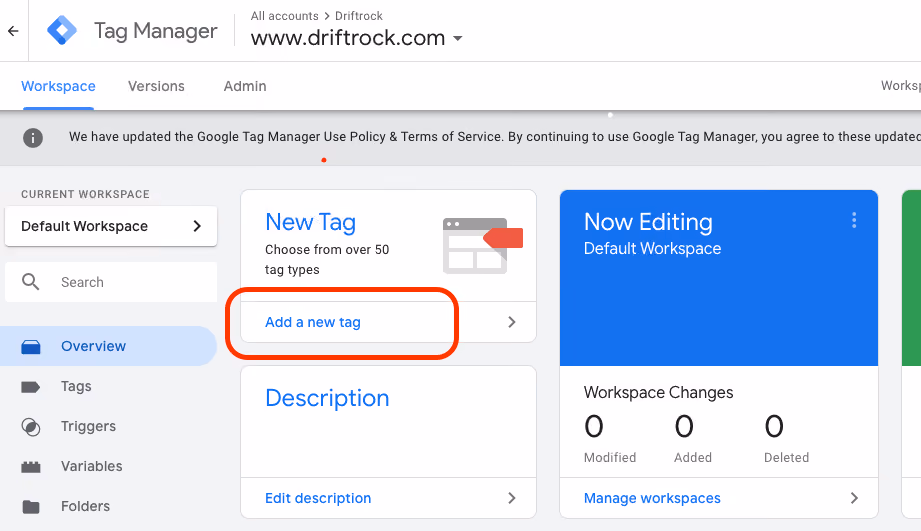Open Folders in the sidebar
Image resolution: width=921 pixels, height=531 pixels.
[86, 506]
